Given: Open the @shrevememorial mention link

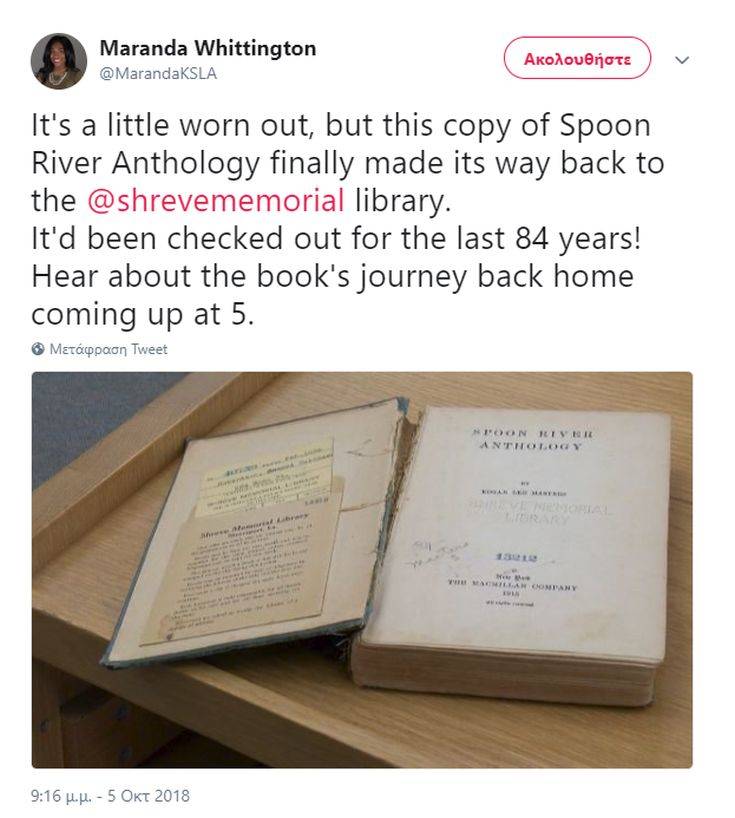Looking at the screenshot, I should click(x=215, y=201).
